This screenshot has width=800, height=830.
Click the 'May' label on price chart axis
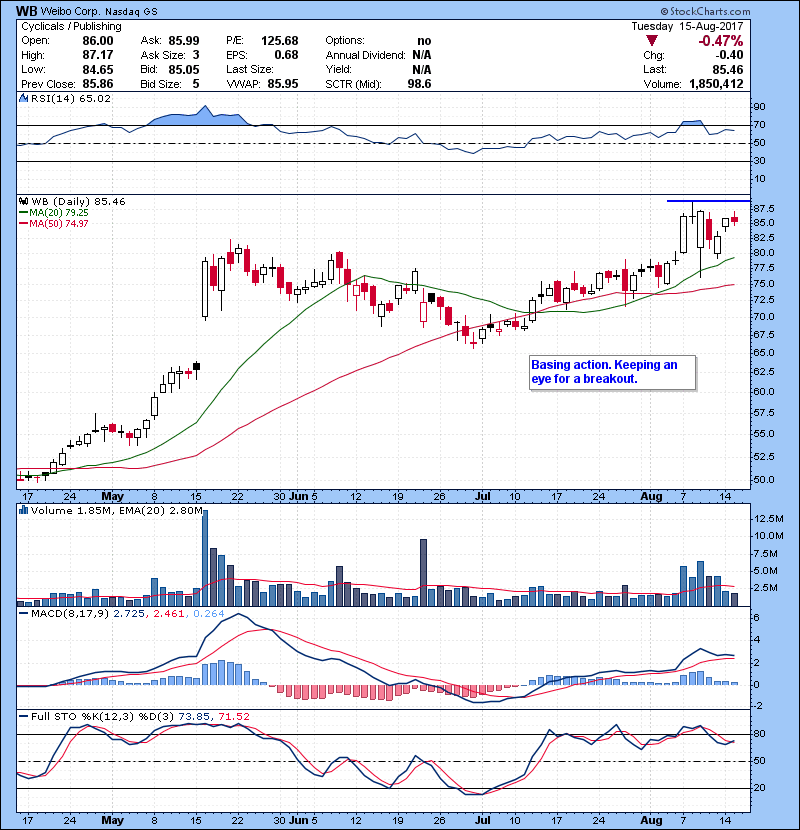[112, 497]
